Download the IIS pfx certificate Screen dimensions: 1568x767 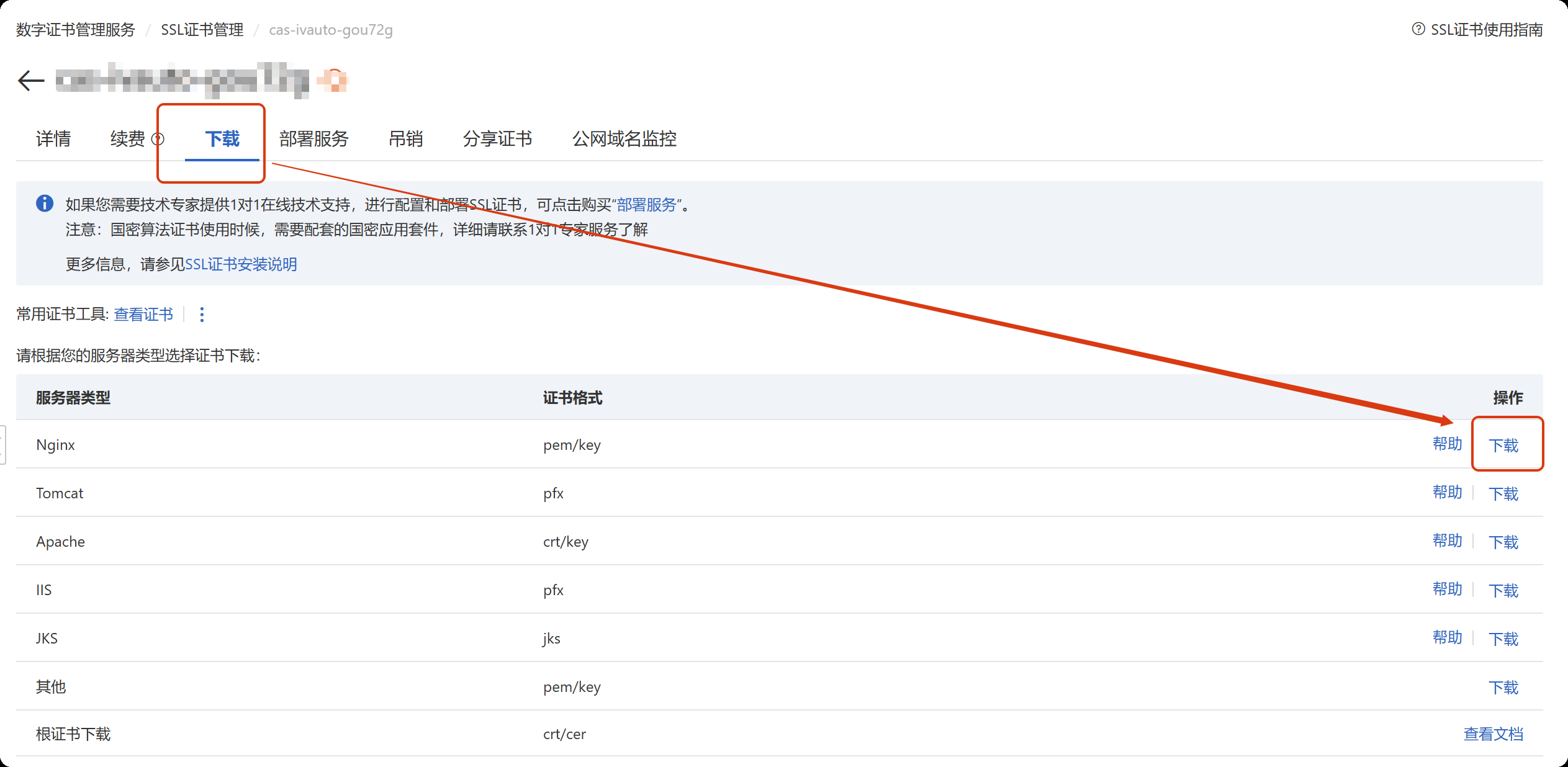click(x=1503, y=590)
